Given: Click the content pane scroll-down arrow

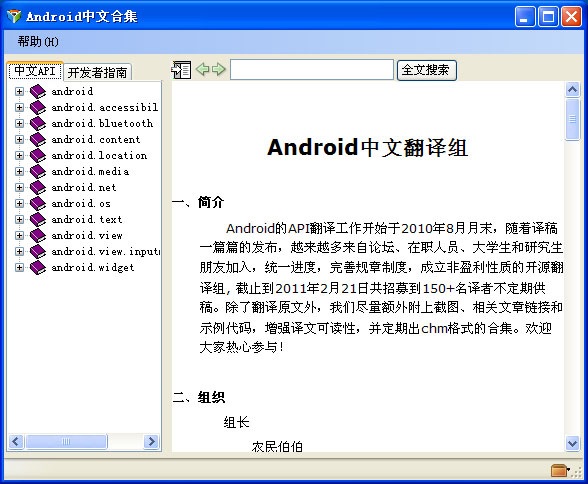Looking at the screenshot, I should click(x=572, y=444).
